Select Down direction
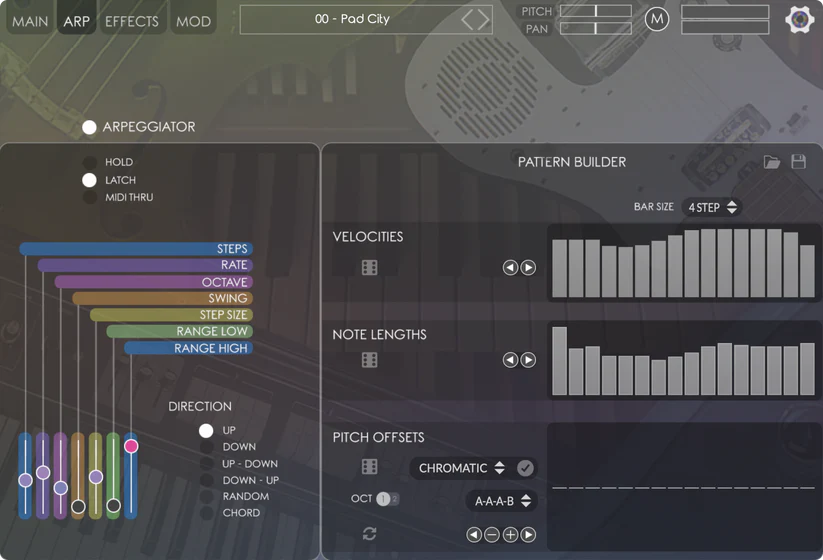The height and width of the screenshot is (560, 823). 206,447
